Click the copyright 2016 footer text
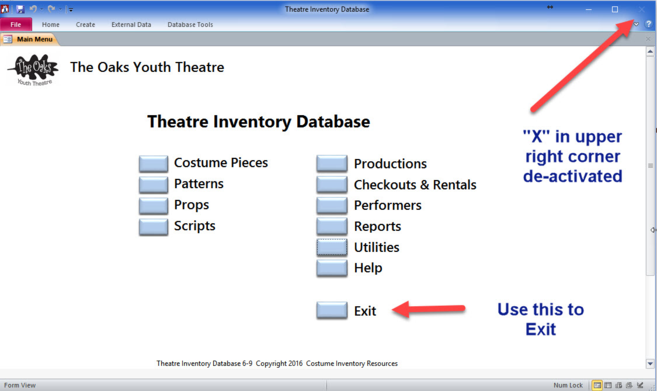The image size is (657, 391). (x=277, y=363)
